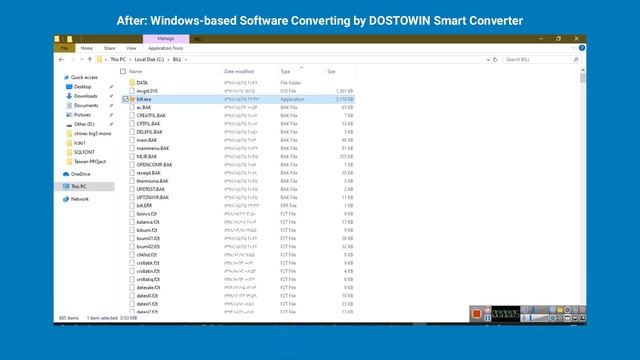Open the Application Tools tab
This screenshot has width=640, height=360.
(166, 48)
